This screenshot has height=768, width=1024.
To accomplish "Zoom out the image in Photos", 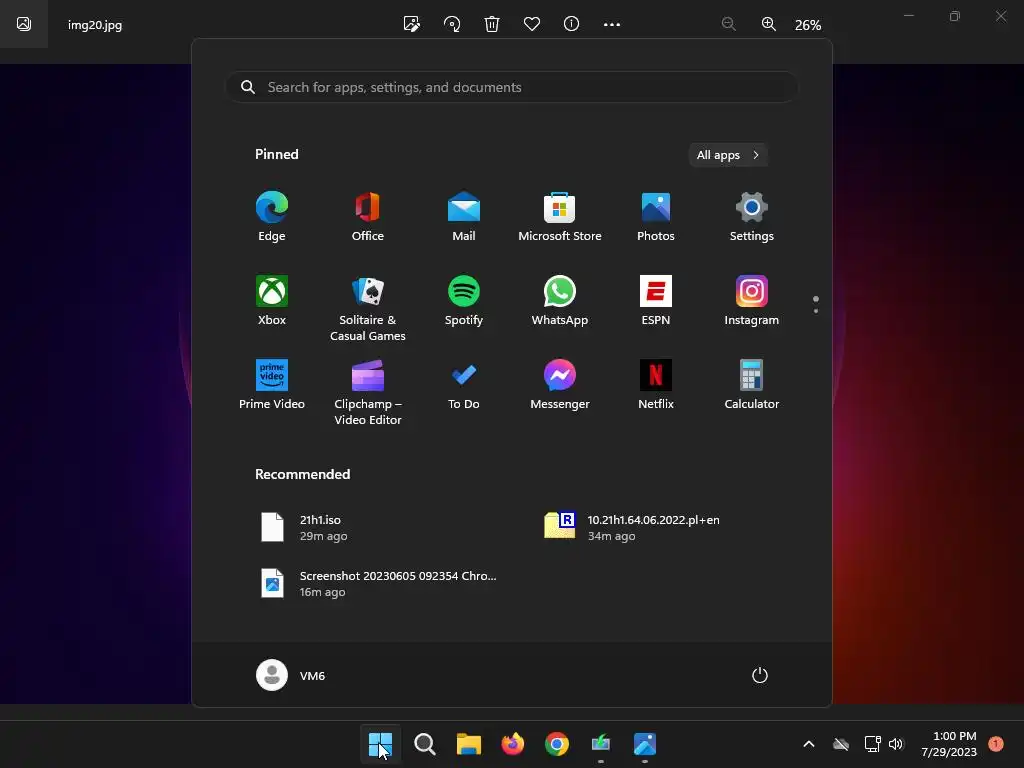I will (729, 24).
